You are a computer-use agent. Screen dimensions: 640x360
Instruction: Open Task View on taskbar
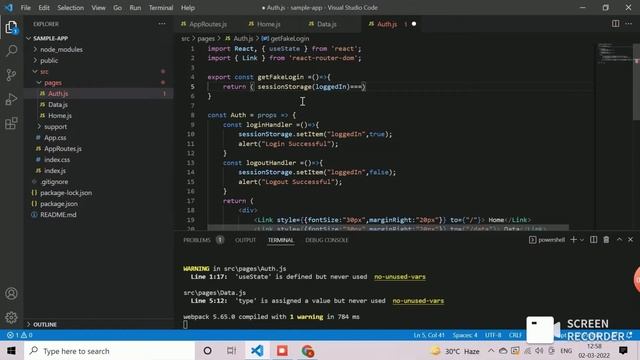tap(231, 351)
